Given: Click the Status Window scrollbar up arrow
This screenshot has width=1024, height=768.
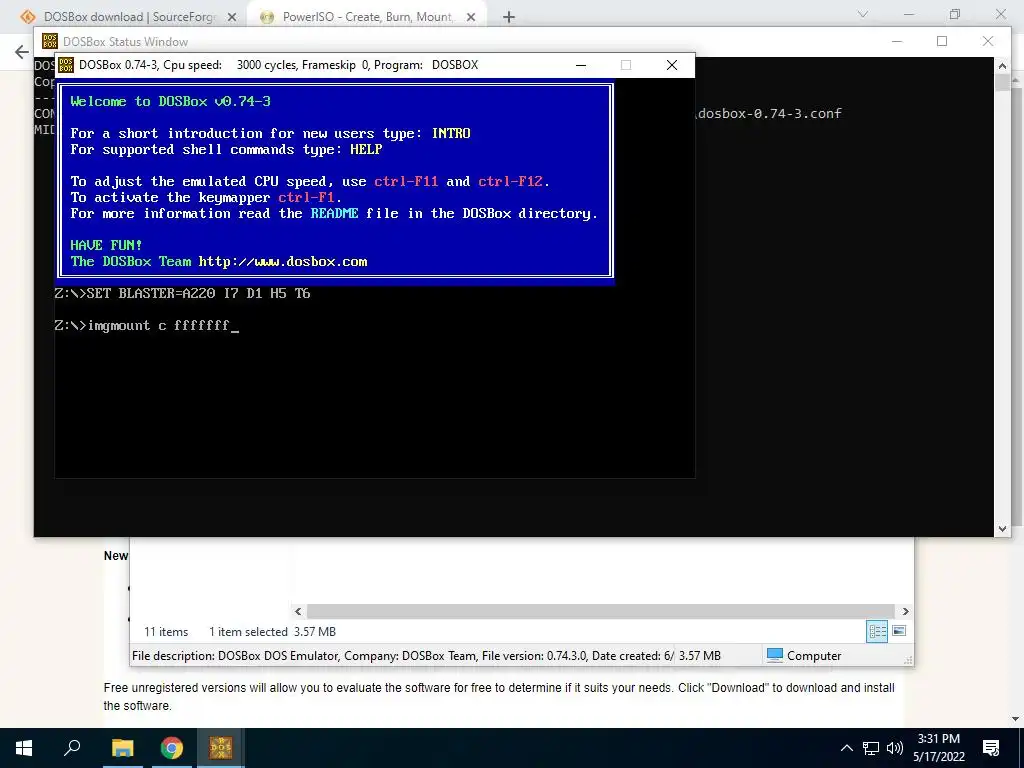Looking at the screenshot, I should 1002,66.
